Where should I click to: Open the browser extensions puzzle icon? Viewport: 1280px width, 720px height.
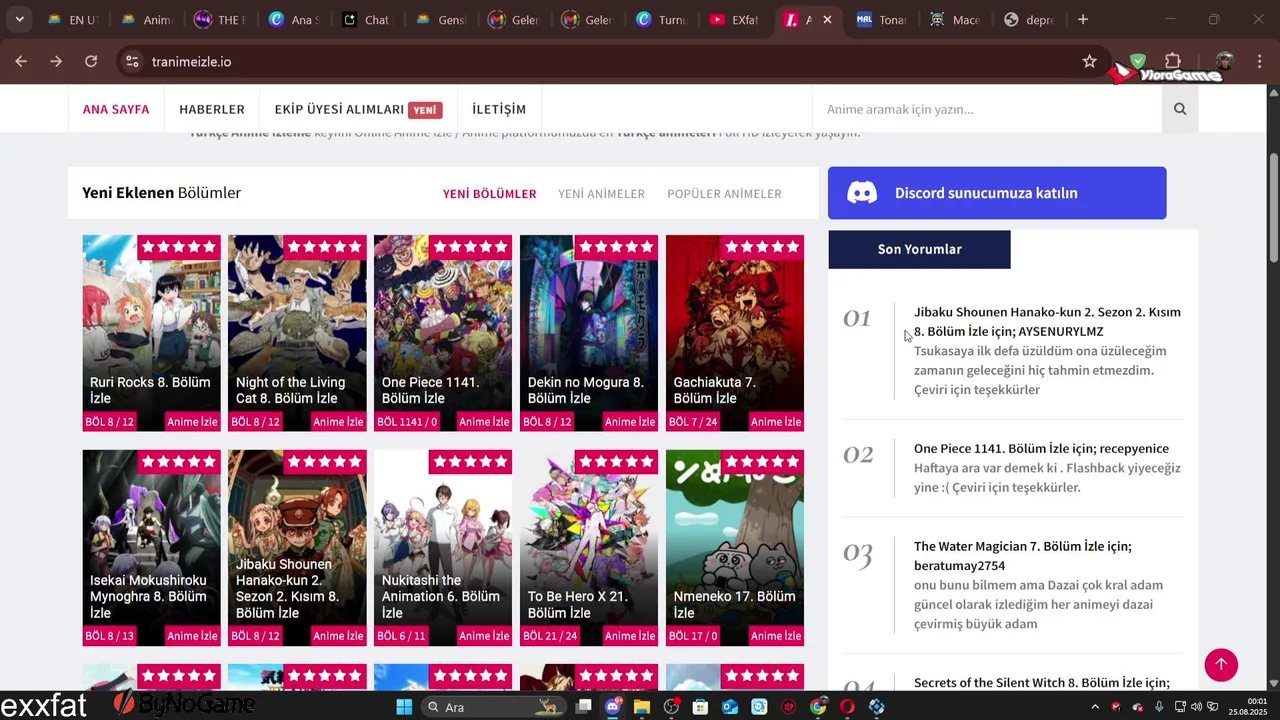1173,61
